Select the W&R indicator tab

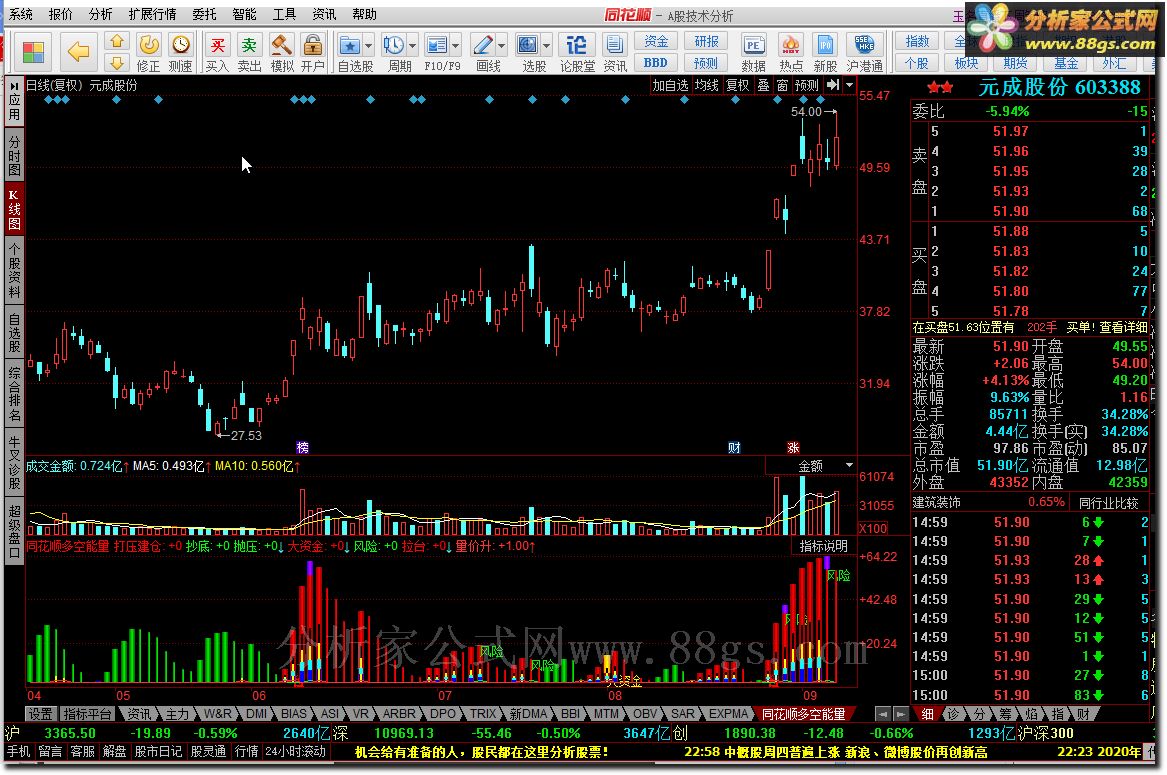(x=217, y=713)
